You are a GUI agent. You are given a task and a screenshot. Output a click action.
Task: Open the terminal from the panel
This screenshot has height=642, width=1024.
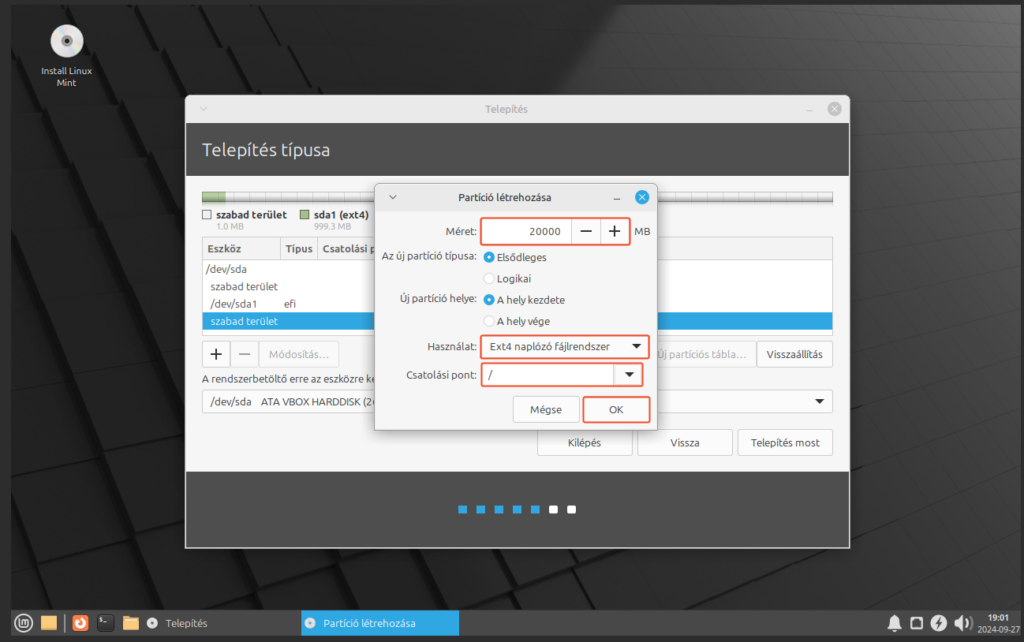click(x=105, y=623)
